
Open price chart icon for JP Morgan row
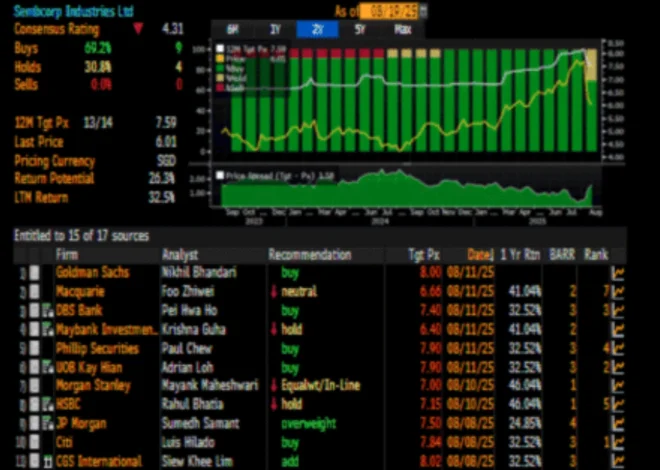[617, 424]
